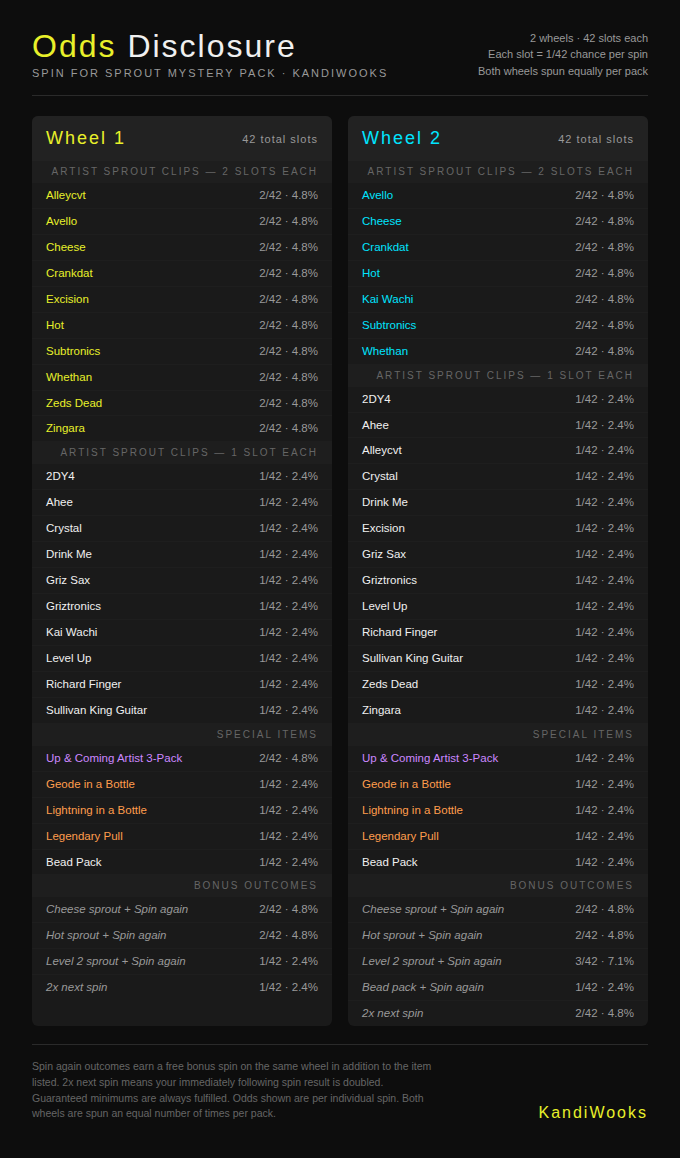The width and height of the screenshot is (680, 1158).
Task: Select Richard Finger row in Wheel 2
Action: [x=498, y=632]
